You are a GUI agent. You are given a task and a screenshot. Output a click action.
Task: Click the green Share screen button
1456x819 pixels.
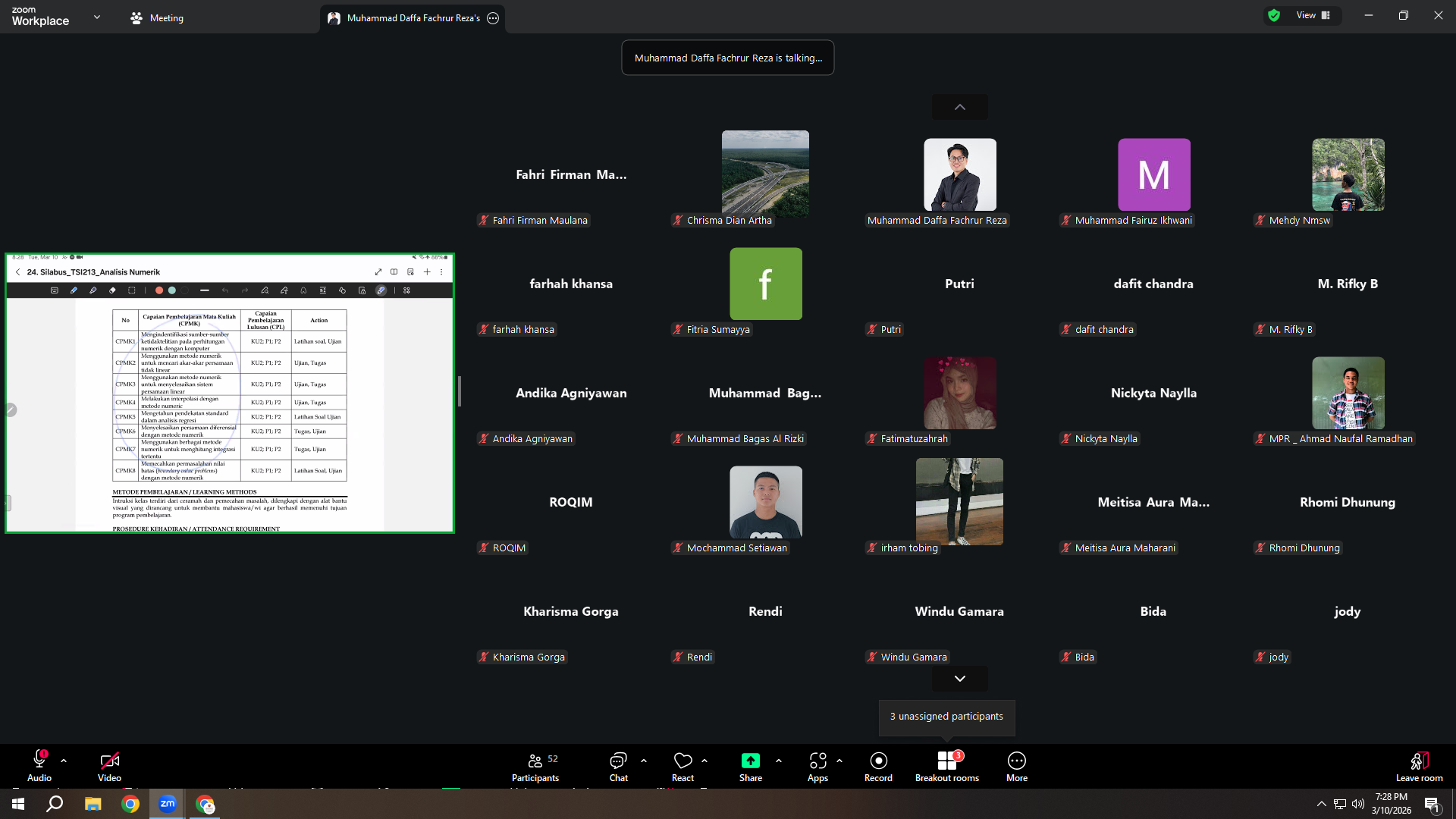point(751,767)
